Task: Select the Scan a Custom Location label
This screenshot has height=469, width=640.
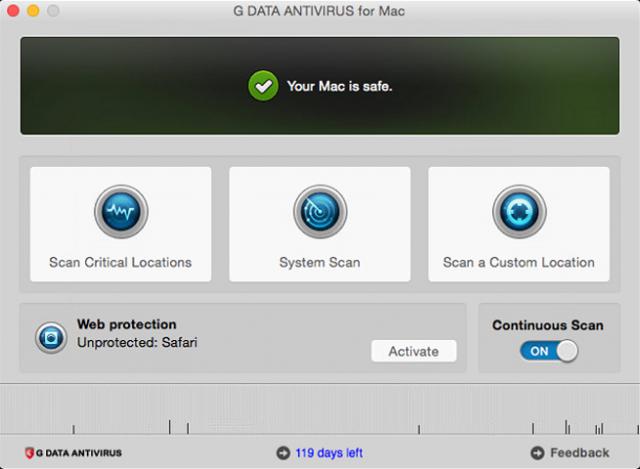Action: click(519, 262)
